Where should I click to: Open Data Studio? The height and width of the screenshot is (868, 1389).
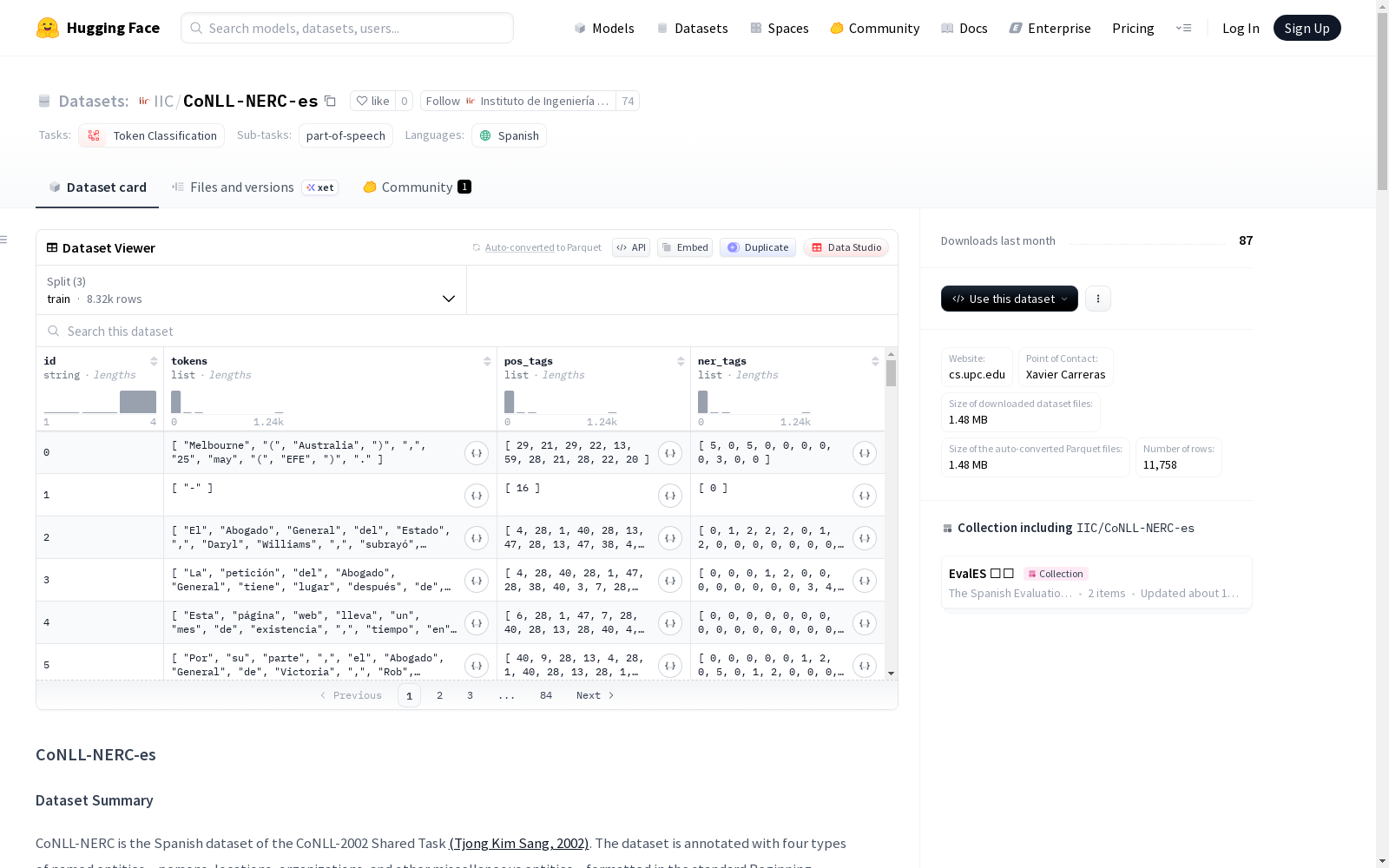pyautogui.click(x=846, y=247)
